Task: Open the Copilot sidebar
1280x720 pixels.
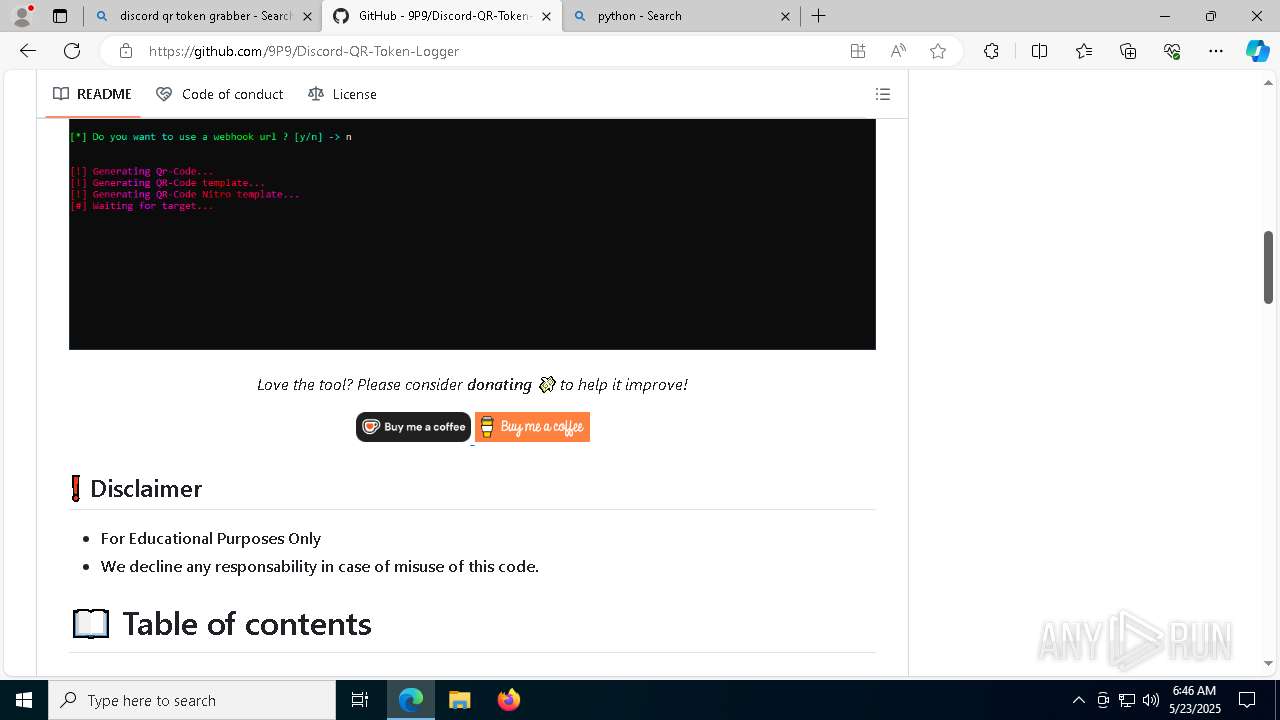Action: (x=1257, y=51)
